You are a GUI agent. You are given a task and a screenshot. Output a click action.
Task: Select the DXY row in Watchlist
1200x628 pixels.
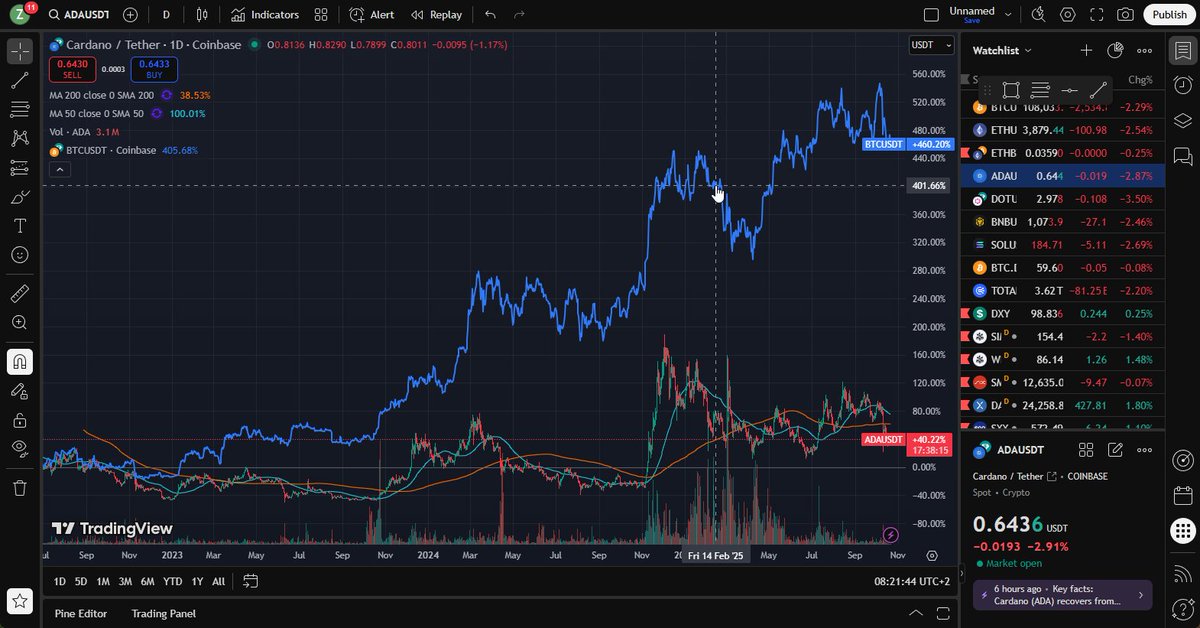click(1062, 313)
